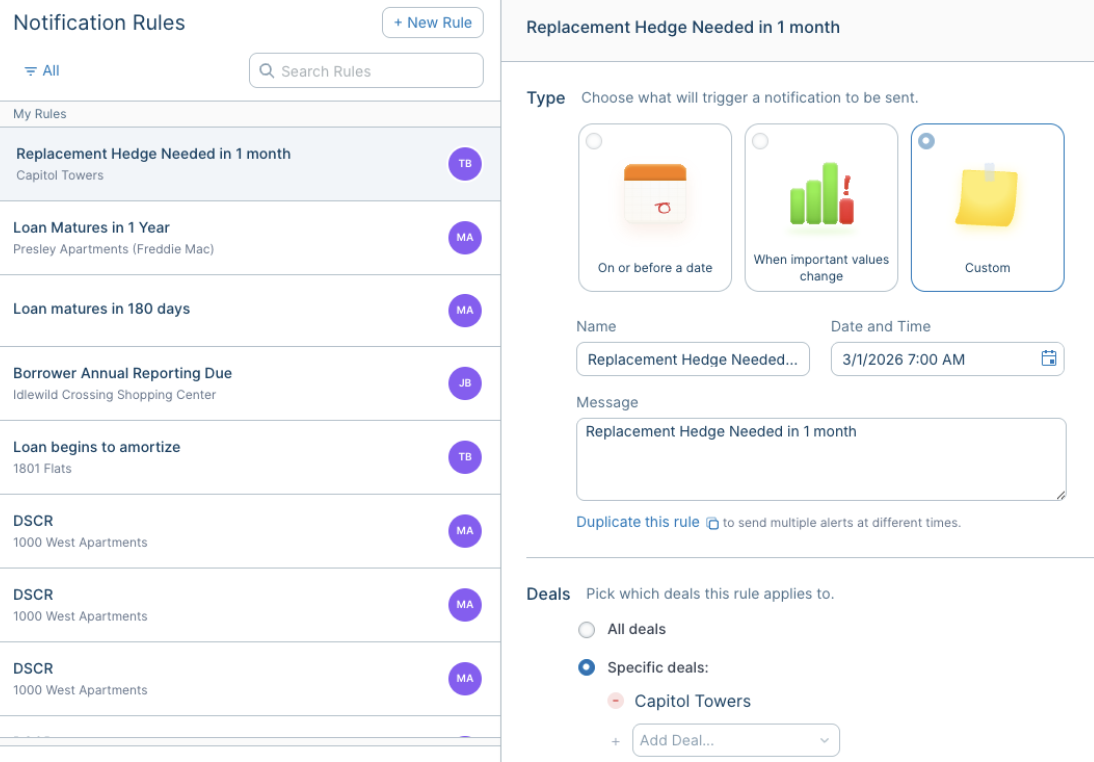Click the calendar On or before a date icon

655,193
